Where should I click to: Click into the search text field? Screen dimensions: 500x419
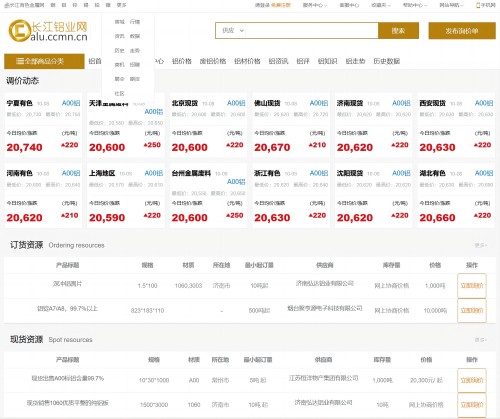(x=312, y=31)
